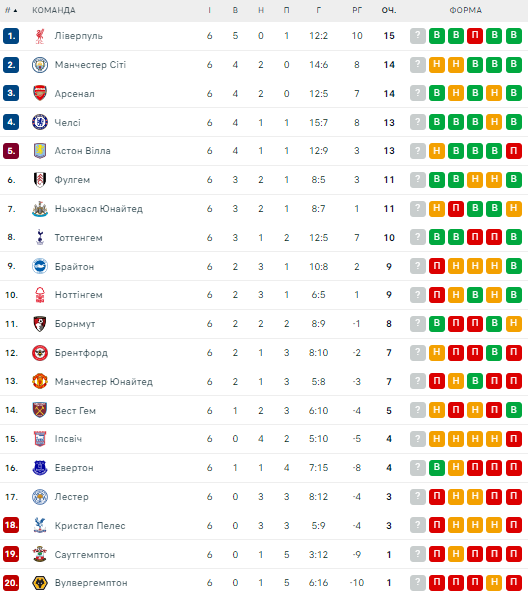Click the КОМАНДА column header
Image resolution: width=528 pixels, height=595 pixels.
[x=54, y=11]
